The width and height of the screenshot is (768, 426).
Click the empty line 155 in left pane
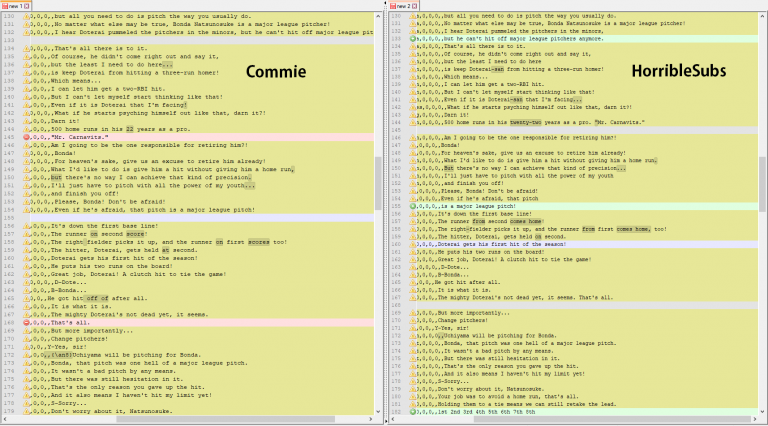click(201, 218)
